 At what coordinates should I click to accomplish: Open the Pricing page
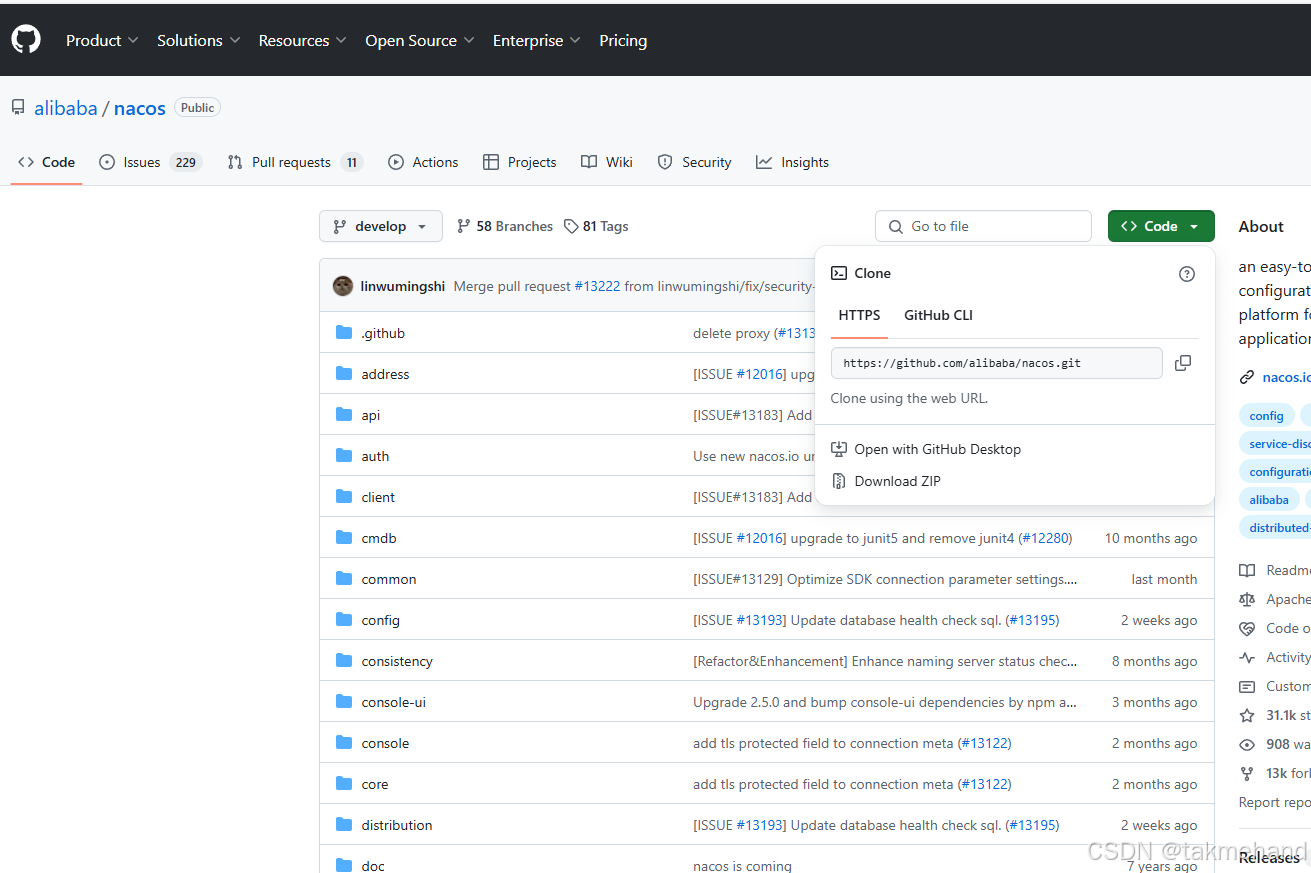[x=623, y=40]
